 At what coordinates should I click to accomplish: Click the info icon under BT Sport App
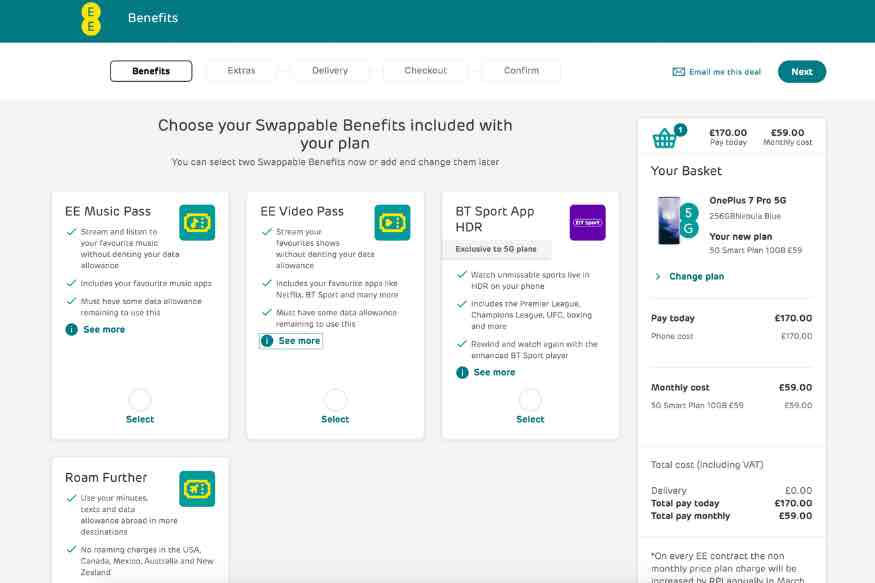[x=462, y=373]
